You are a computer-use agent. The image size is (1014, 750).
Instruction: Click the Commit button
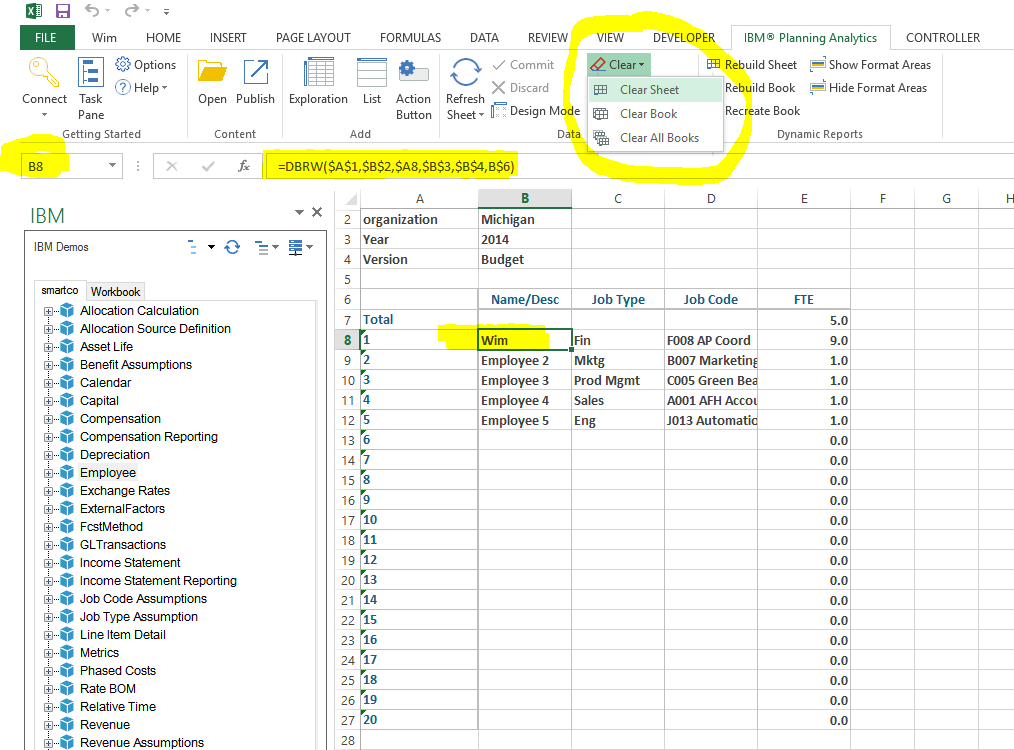click(x=523, y=65)
